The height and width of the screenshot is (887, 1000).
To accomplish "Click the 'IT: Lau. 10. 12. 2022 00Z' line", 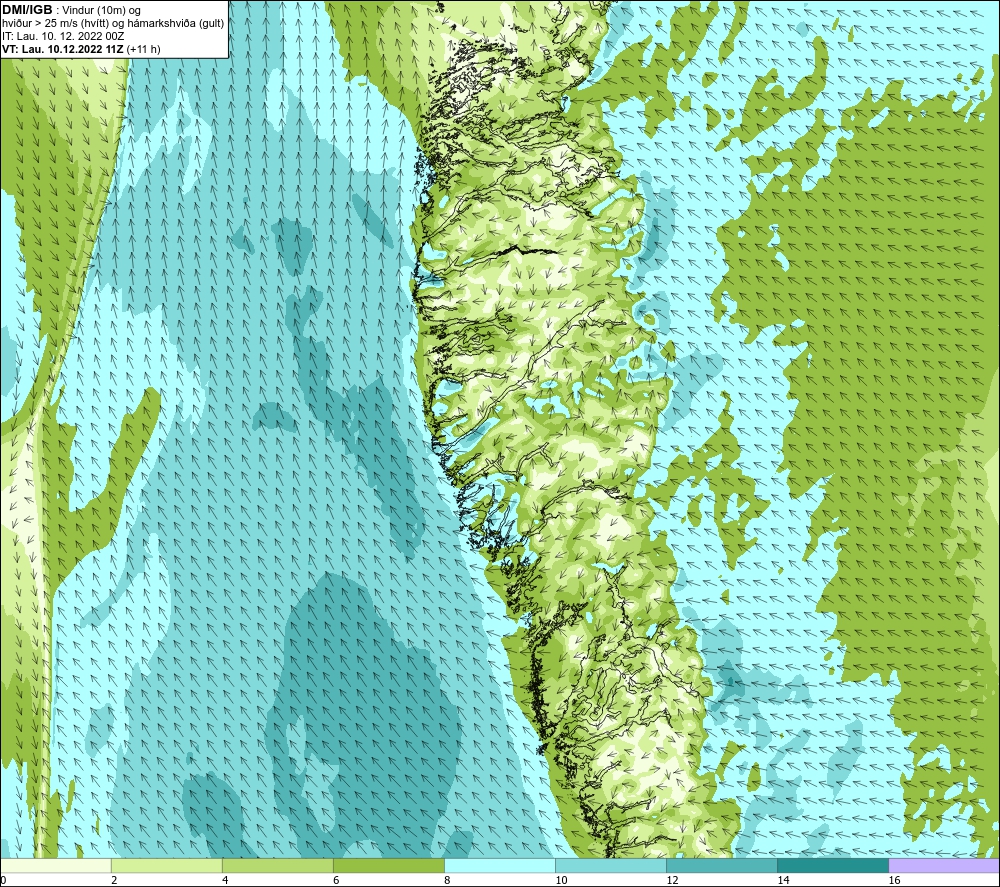I will pyautogui.click(x=63, y=36).
